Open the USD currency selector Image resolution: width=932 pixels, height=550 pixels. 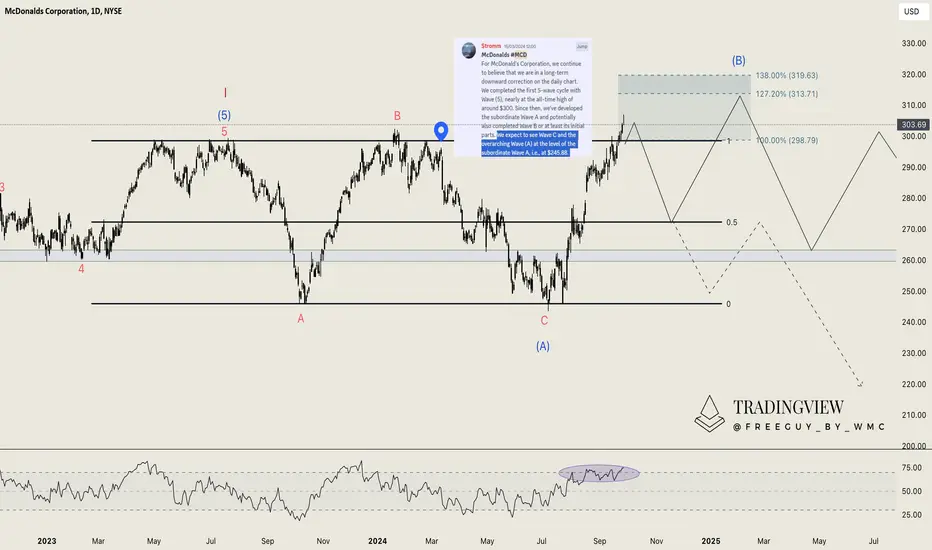click(911, 11)
